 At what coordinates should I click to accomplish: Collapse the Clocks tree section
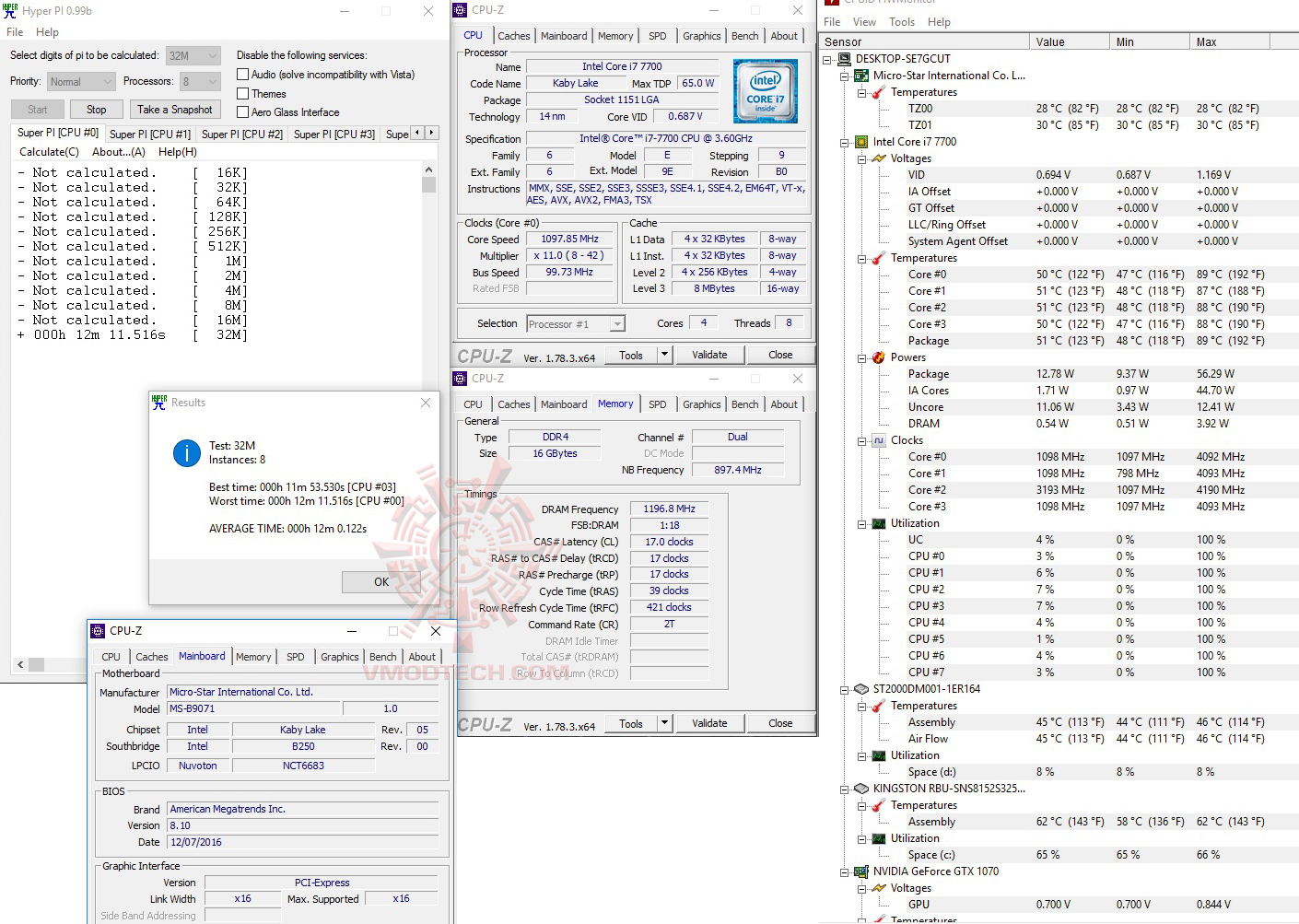click(x=862, y=440)
